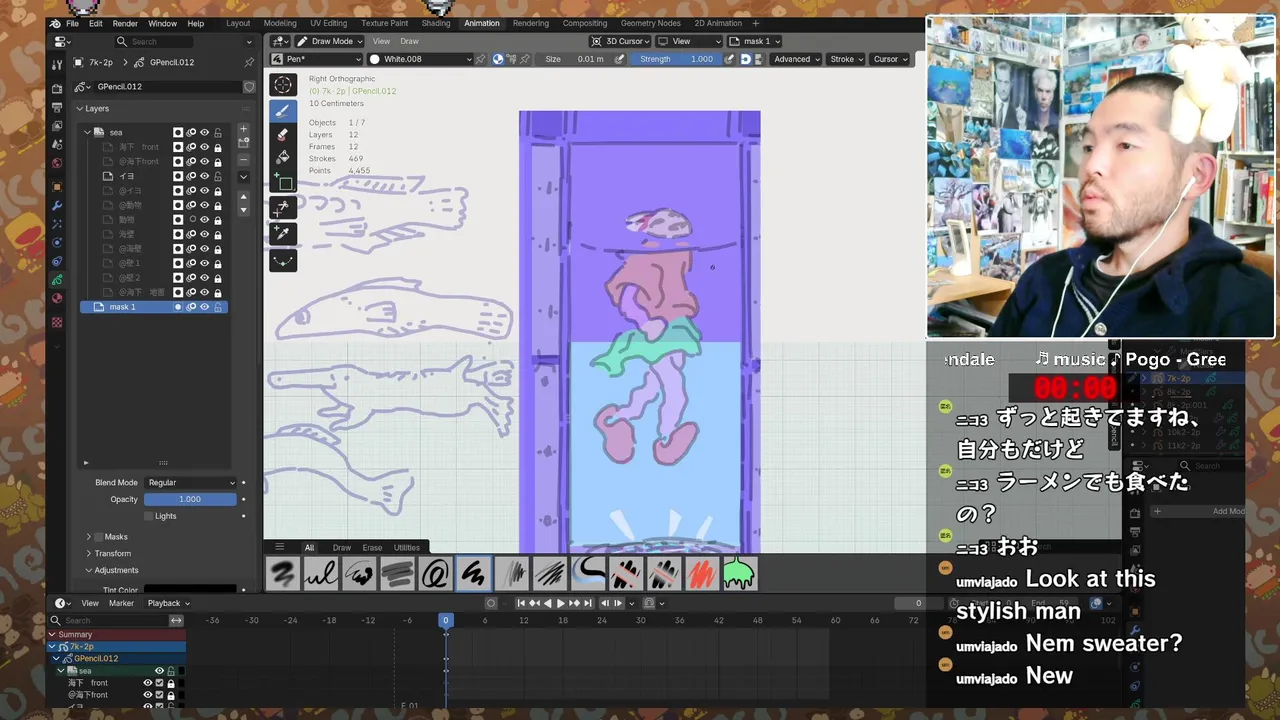Toggle visibility of mask 1 layer
This screenshot has height=720, width=1280.
click(x=204, y=307)
